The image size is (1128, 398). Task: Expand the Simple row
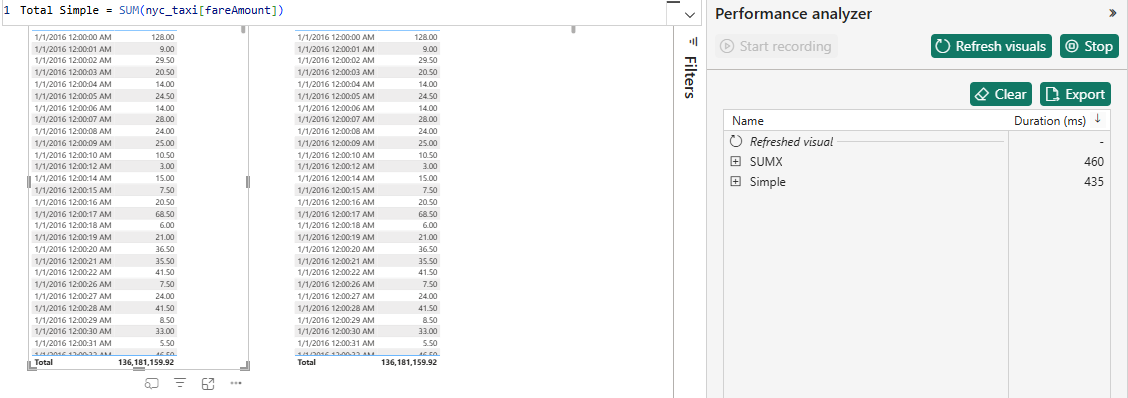coord(735,182)
